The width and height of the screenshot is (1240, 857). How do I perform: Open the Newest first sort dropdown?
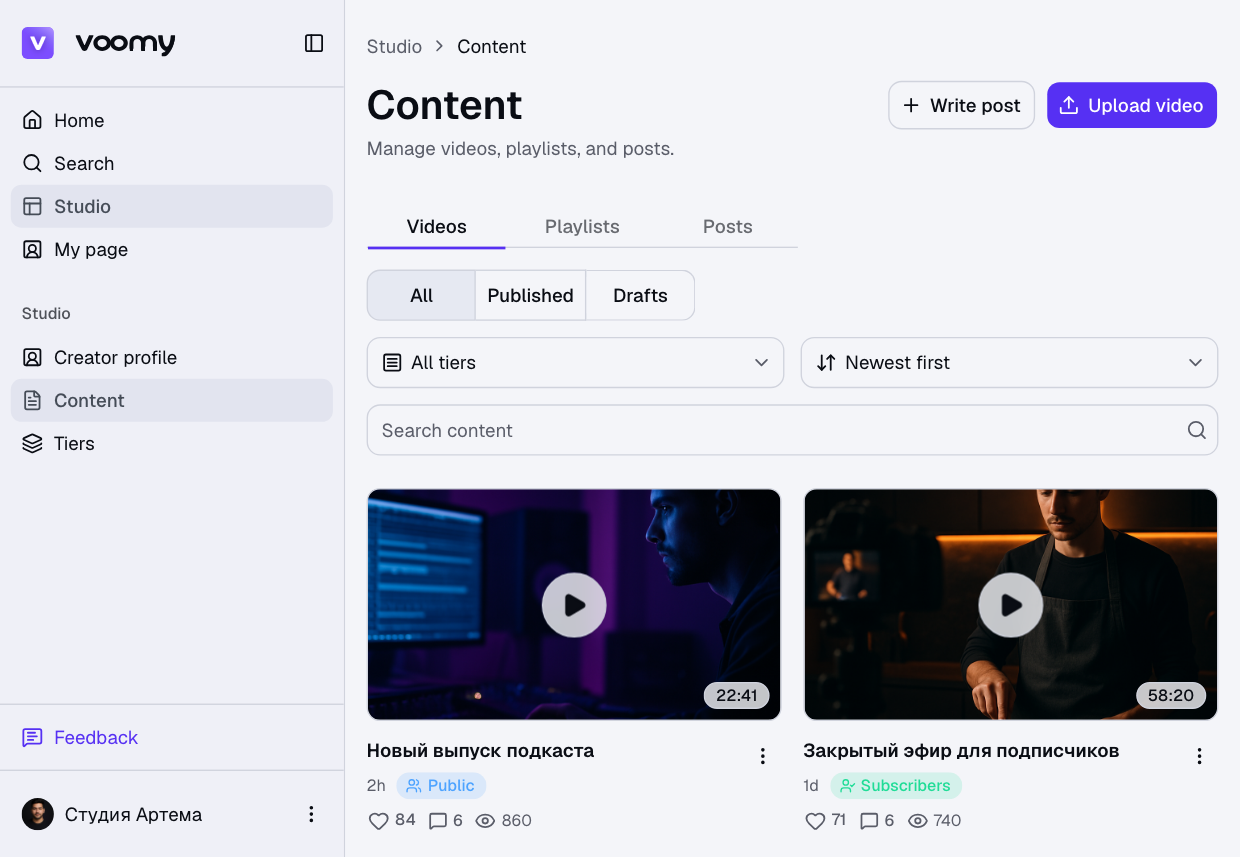pos(1009,362)
